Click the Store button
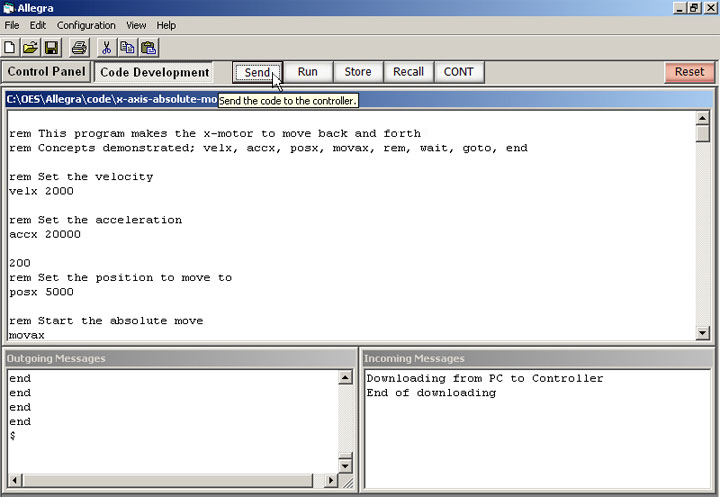720x497 pixels. (358, 72)
